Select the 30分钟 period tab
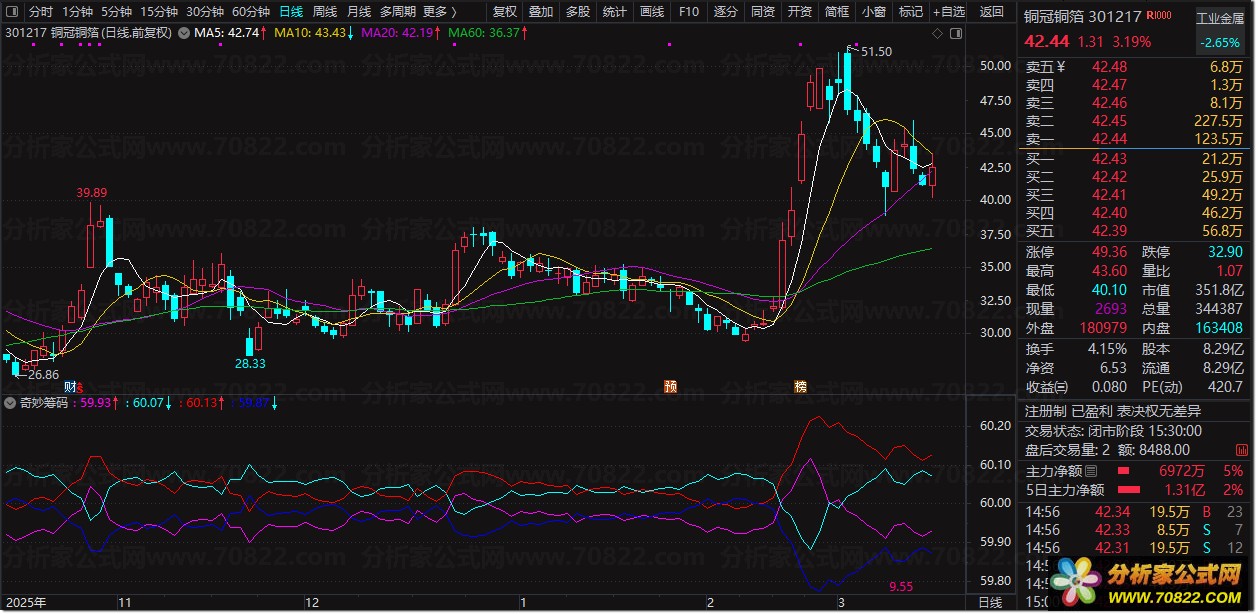Image resolution: width=1258 pixels, height=614 pixels. pyautogui.click(x=205, y=12)
